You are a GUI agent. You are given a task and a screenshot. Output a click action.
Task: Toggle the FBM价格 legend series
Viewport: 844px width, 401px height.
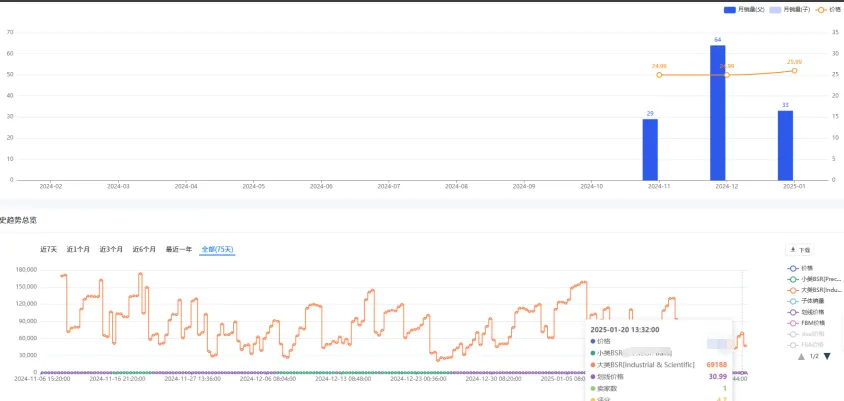(x=806, y=323)
